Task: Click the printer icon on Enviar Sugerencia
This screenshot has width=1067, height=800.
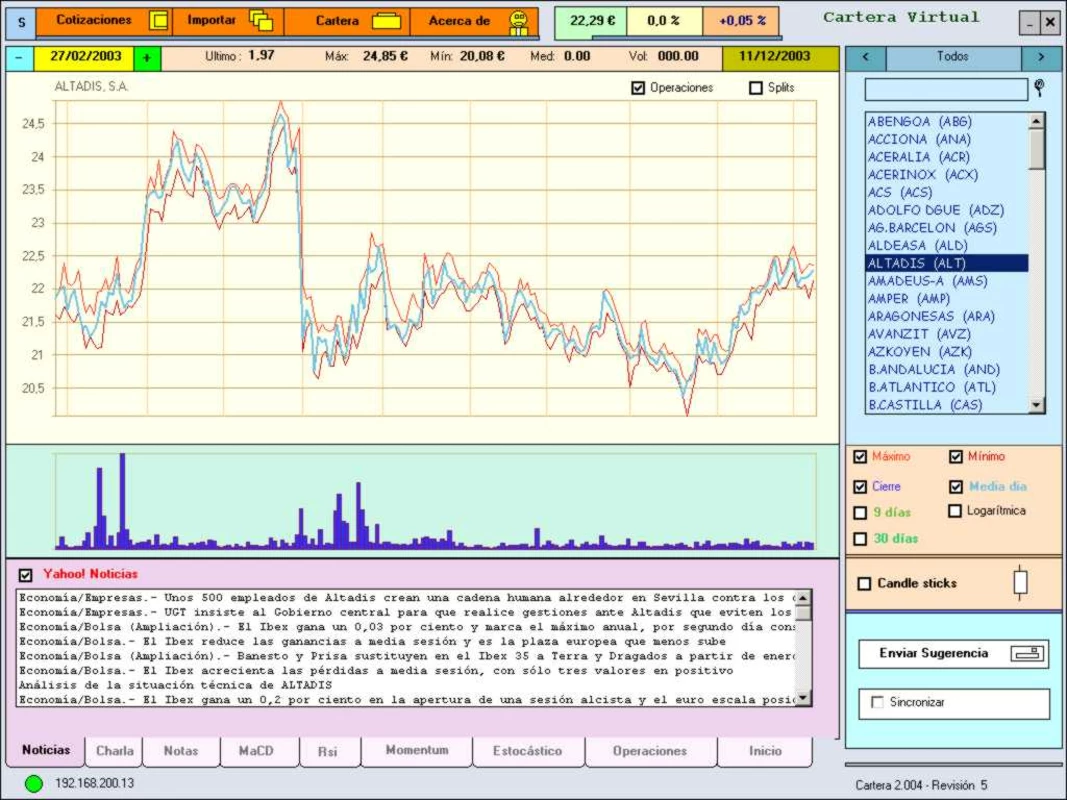Action: coord(1028,654)
